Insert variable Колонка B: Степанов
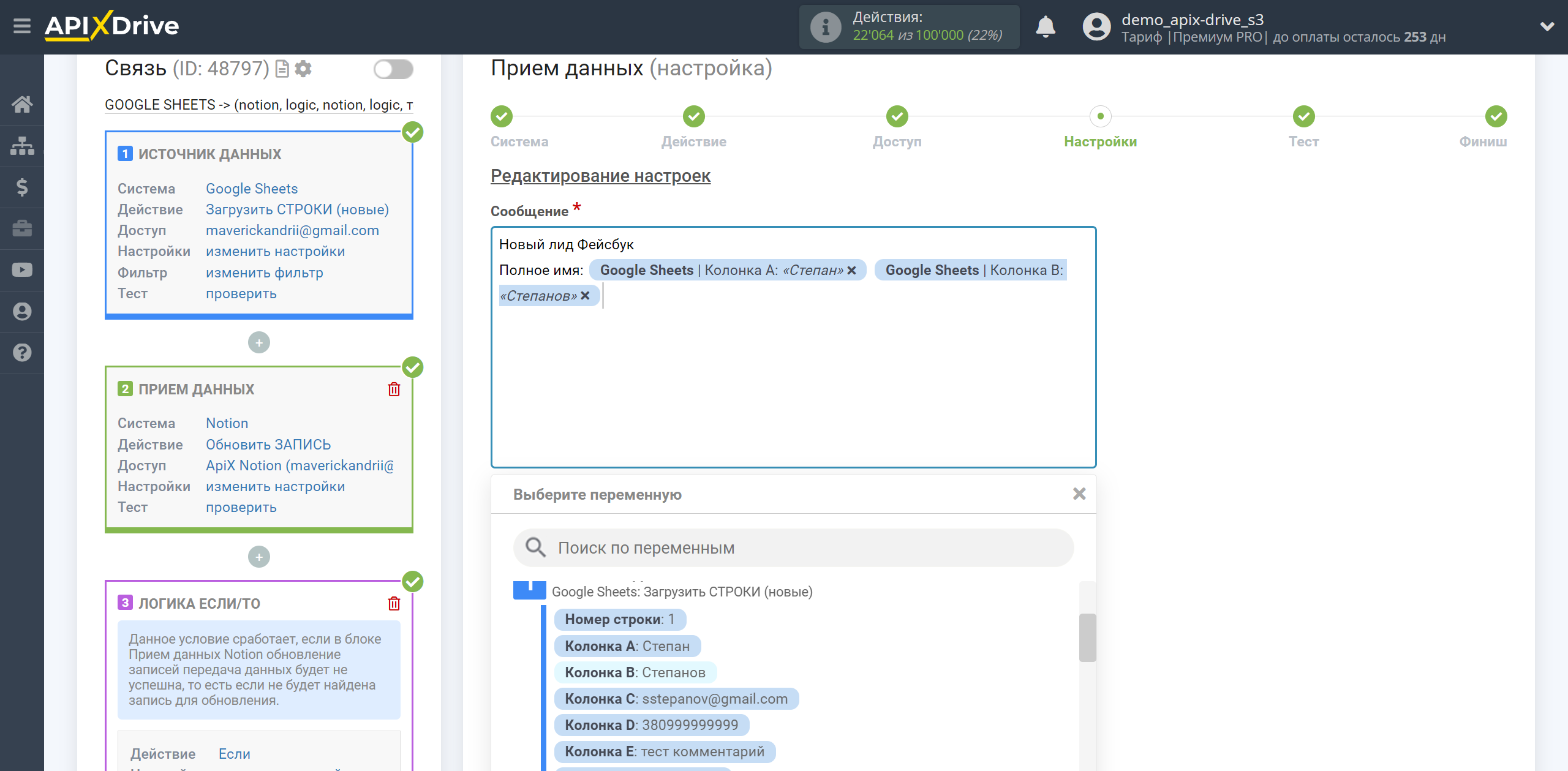Screen dimensions: 1568x771 point(635,672)
